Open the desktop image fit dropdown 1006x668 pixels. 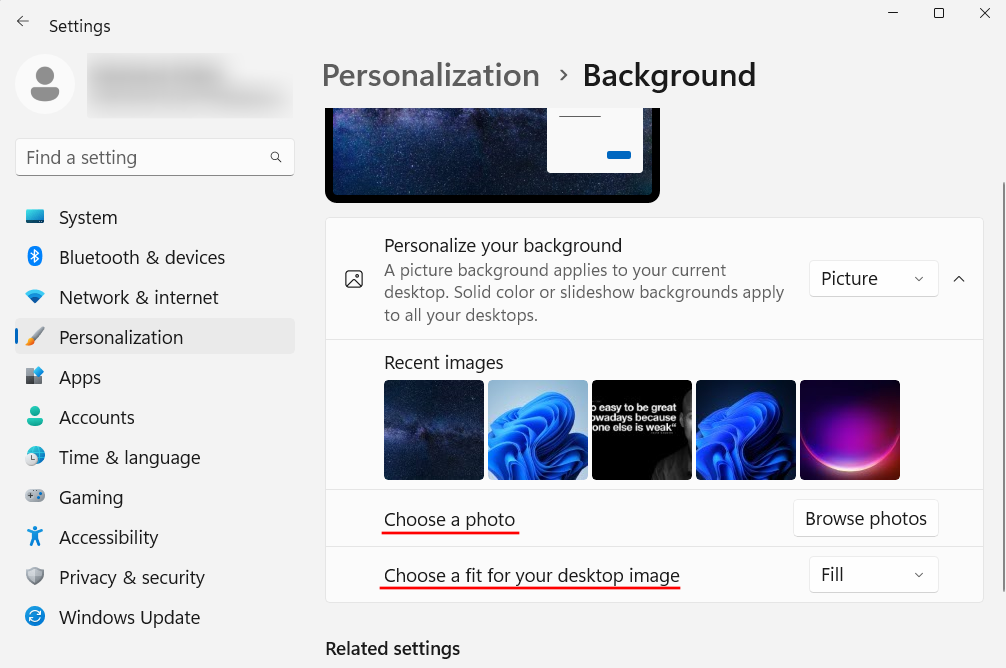point(873,574)
